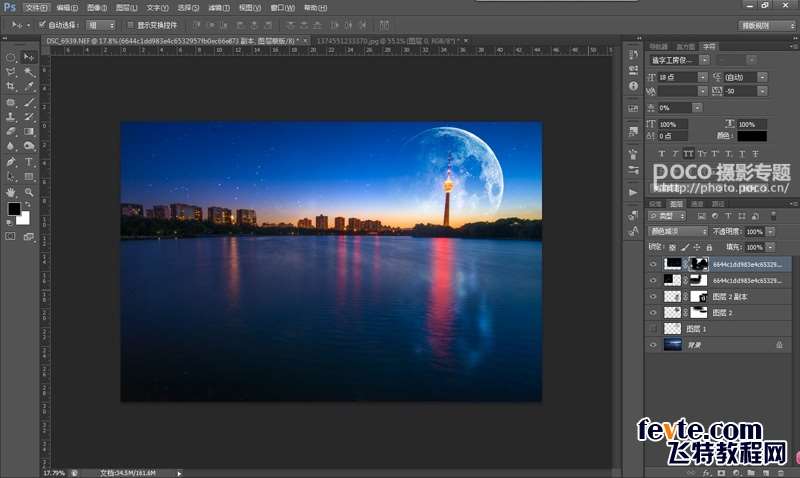
Task: Toggle the All Caps TT style
Action: coord(688,154)
